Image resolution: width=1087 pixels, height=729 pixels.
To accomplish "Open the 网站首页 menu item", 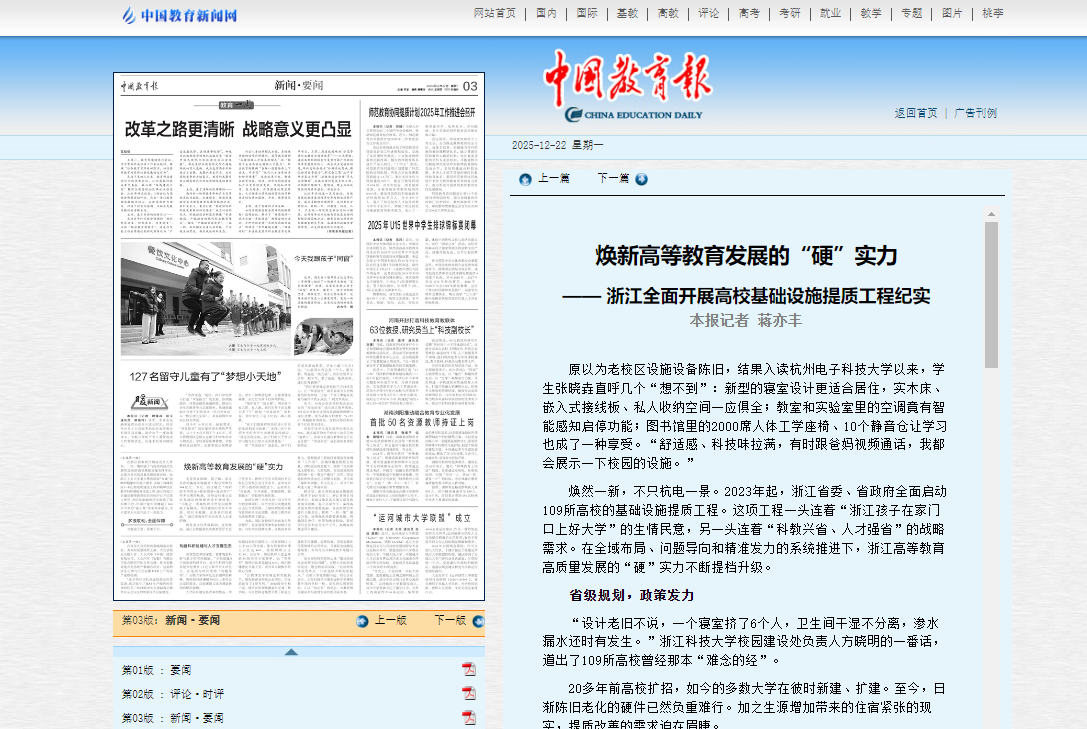I will (494, 13).
